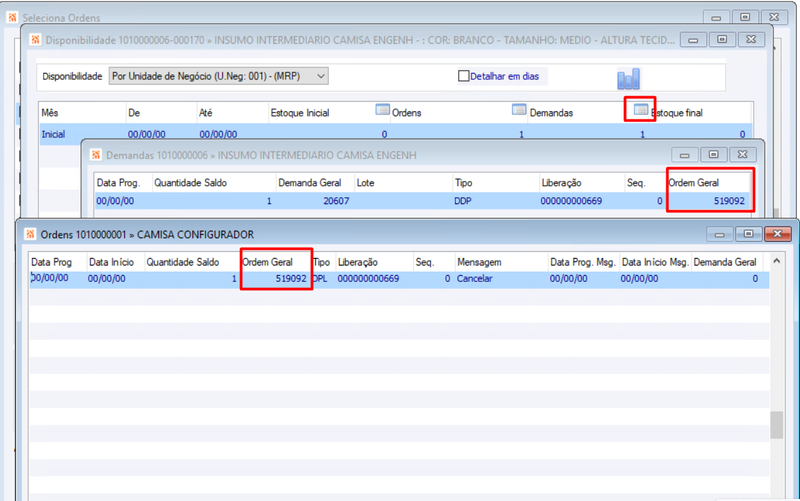Viewport: 800px width, 501px height.
Task: Minimize the Demandas window
Action: [x=684, y=154]
